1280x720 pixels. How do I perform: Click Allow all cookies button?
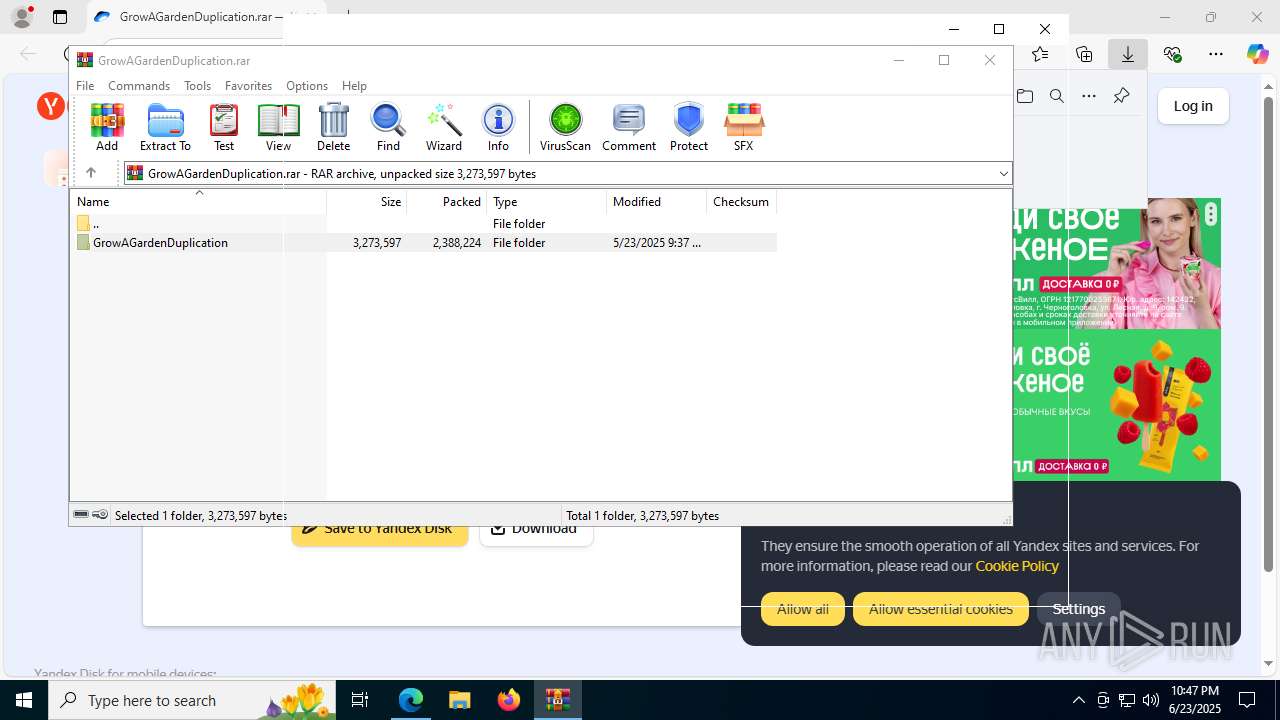pyautogui.click(x=803, y=609)
